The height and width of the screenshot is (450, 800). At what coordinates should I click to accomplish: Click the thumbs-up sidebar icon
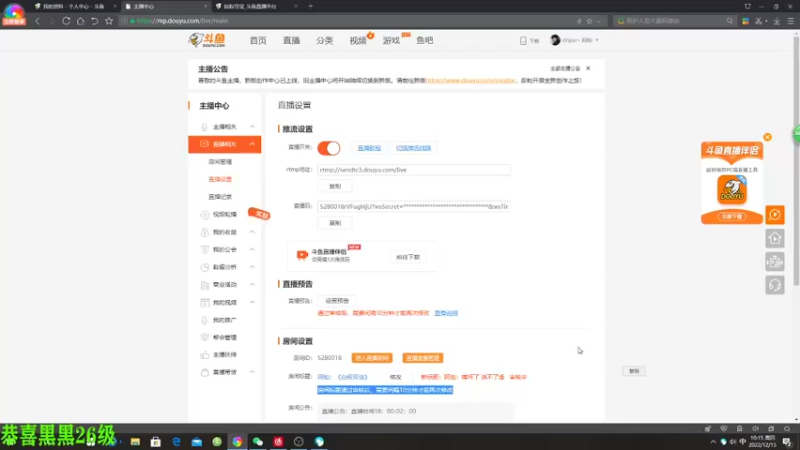204,355
